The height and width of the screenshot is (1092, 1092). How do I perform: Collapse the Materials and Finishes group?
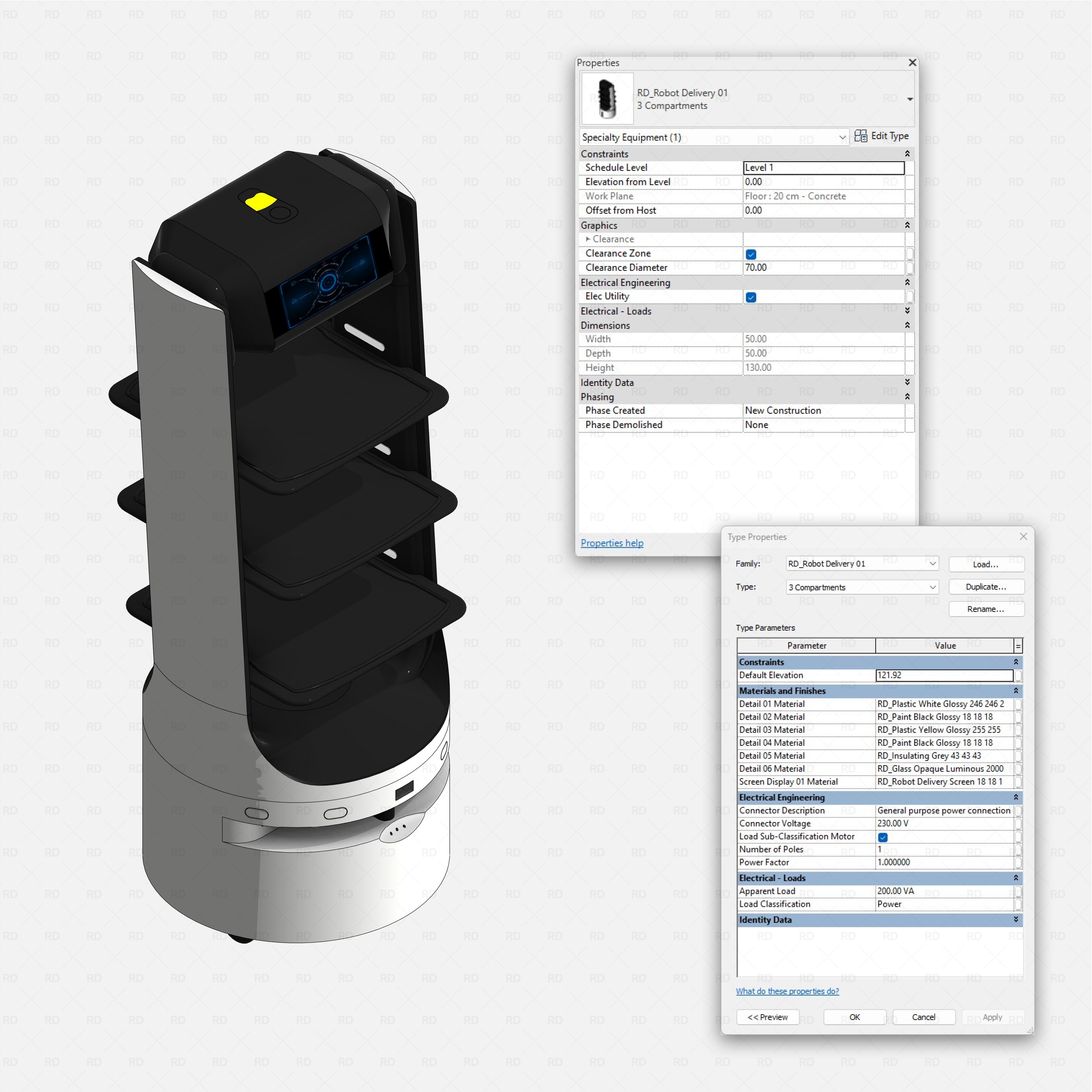1016,691
